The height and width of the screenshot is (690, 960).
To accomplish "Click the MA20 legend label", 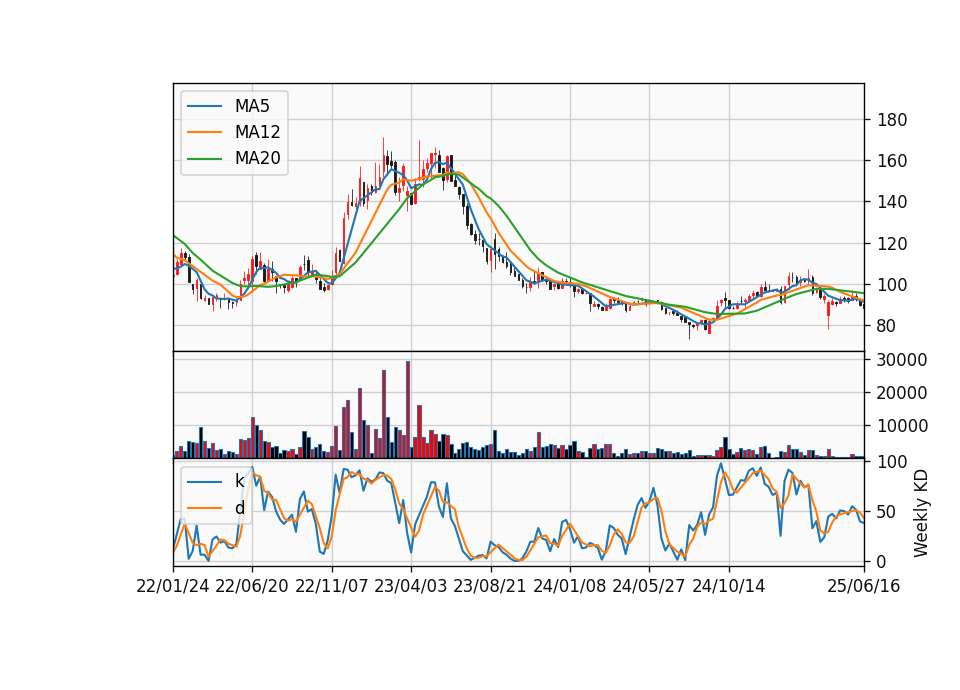I will click(x=257, y=159).
